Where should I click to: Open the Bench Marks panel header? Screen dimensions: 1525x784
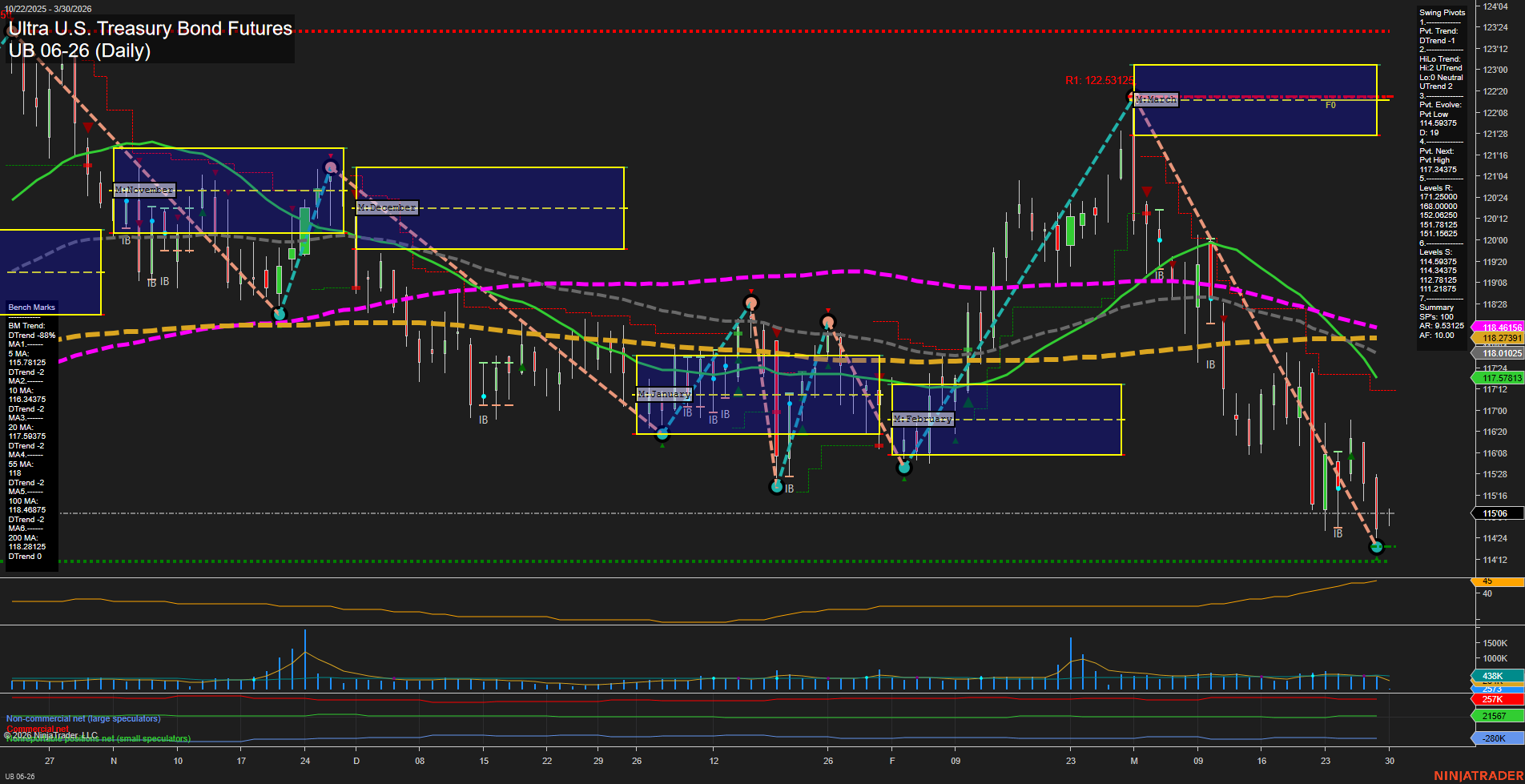30,307
